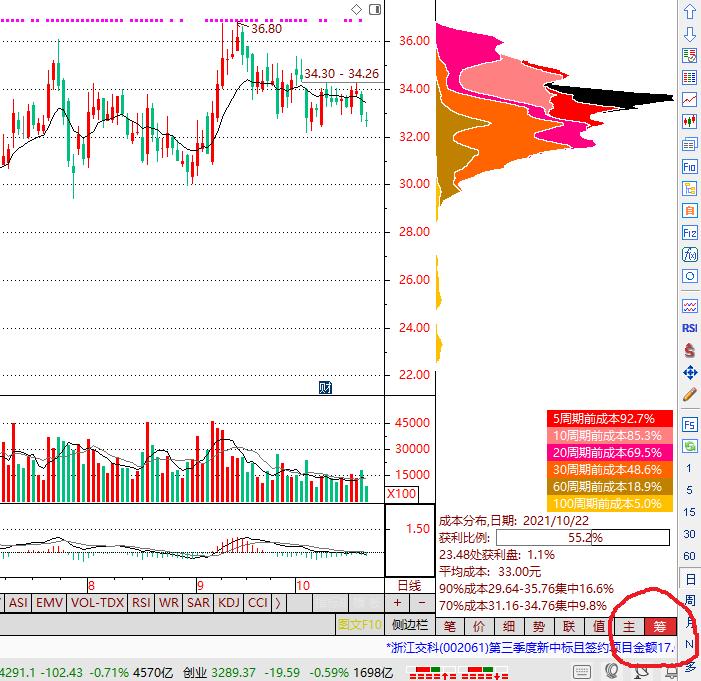
Task: Open the wavy multi-line indicator icon
Action: click(689, 306)
